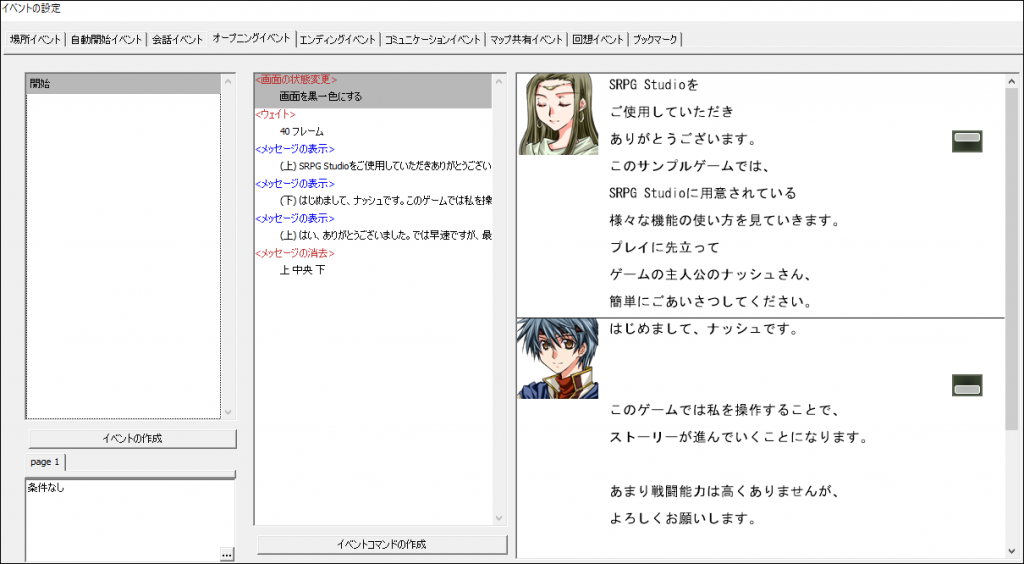Click Nash's blue-haired portrait

coord(558,358)
